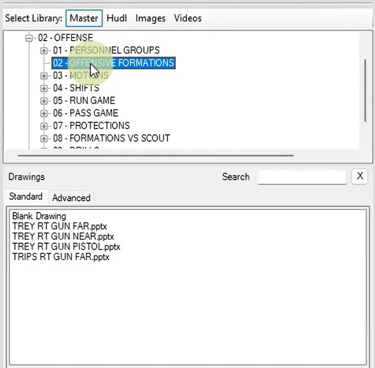Image resolution: width=375 pixels, height=368 pixels.
Task: Choose TRIPS RT GUN FAR.pptx drawing
Action: (x=61, y=257)
